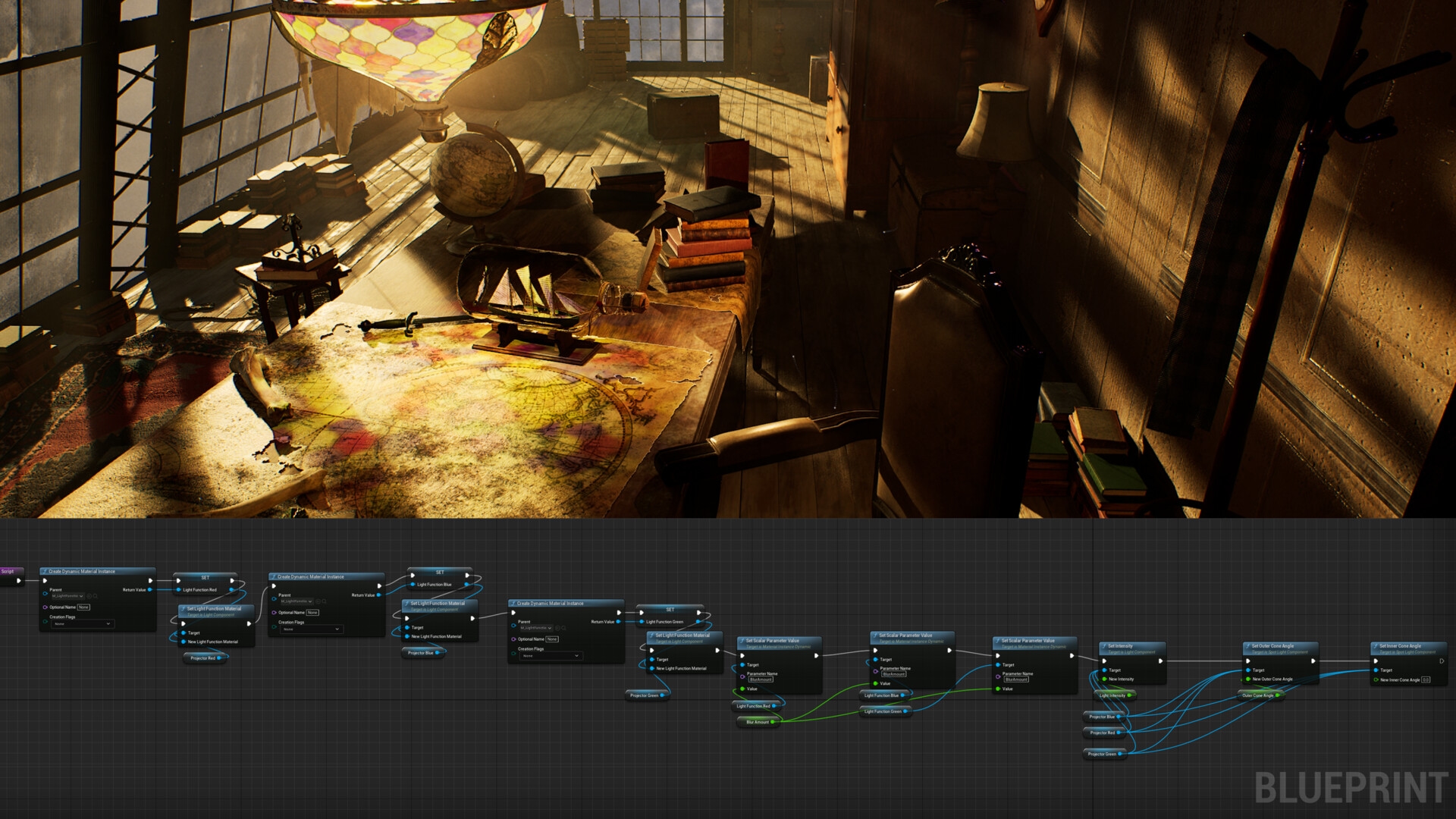The width and height of the screenshot is (1456, 819).
Task: Expand Creation Flags dropdown in third material instance node
Action: [x=551, y=656]
